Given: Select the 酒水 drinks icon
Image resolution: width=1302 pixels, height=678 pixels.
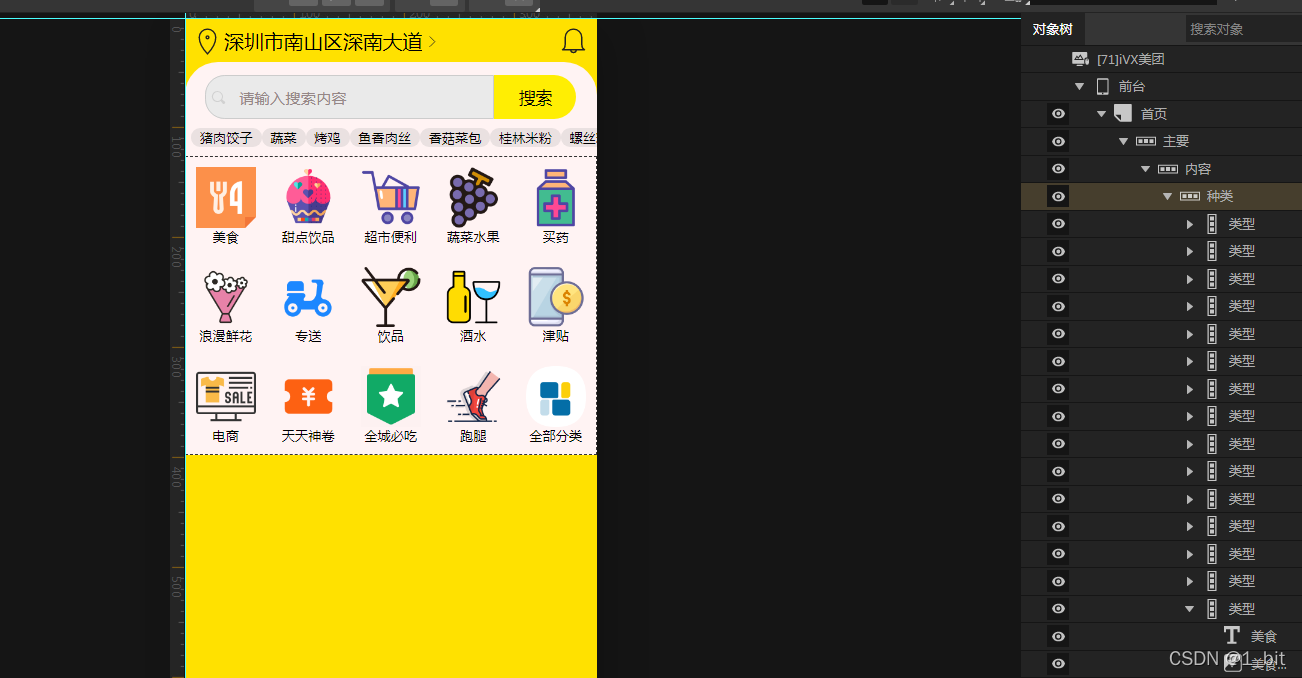Looking at the screenshot, I should tap(473, 298).
